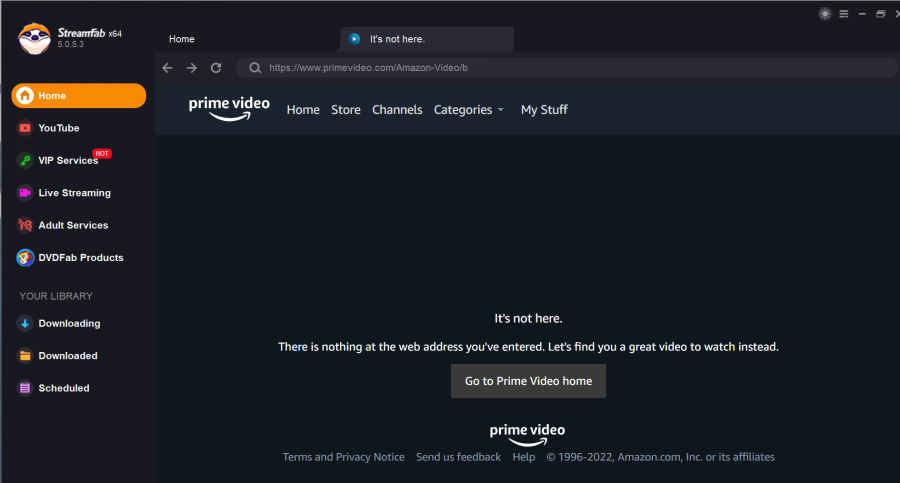This screenshot has height=483, width=900.
Task: Open VIP Services label in sidebar
Action: tap(68, 161)
